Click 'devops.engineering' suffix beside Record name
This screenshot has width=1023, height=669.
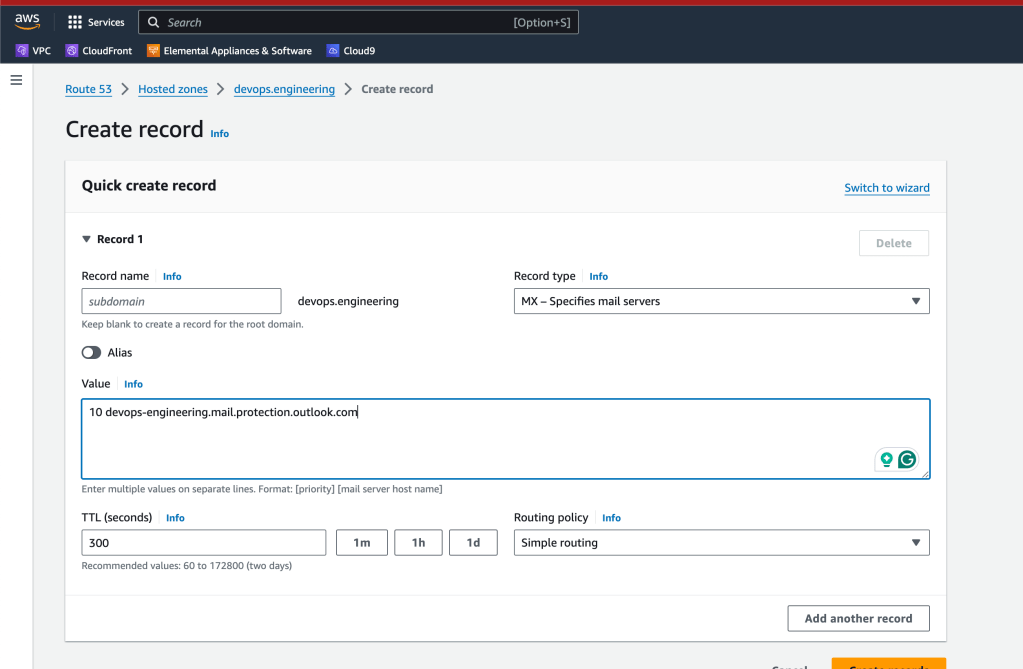(x=348, y=301)
